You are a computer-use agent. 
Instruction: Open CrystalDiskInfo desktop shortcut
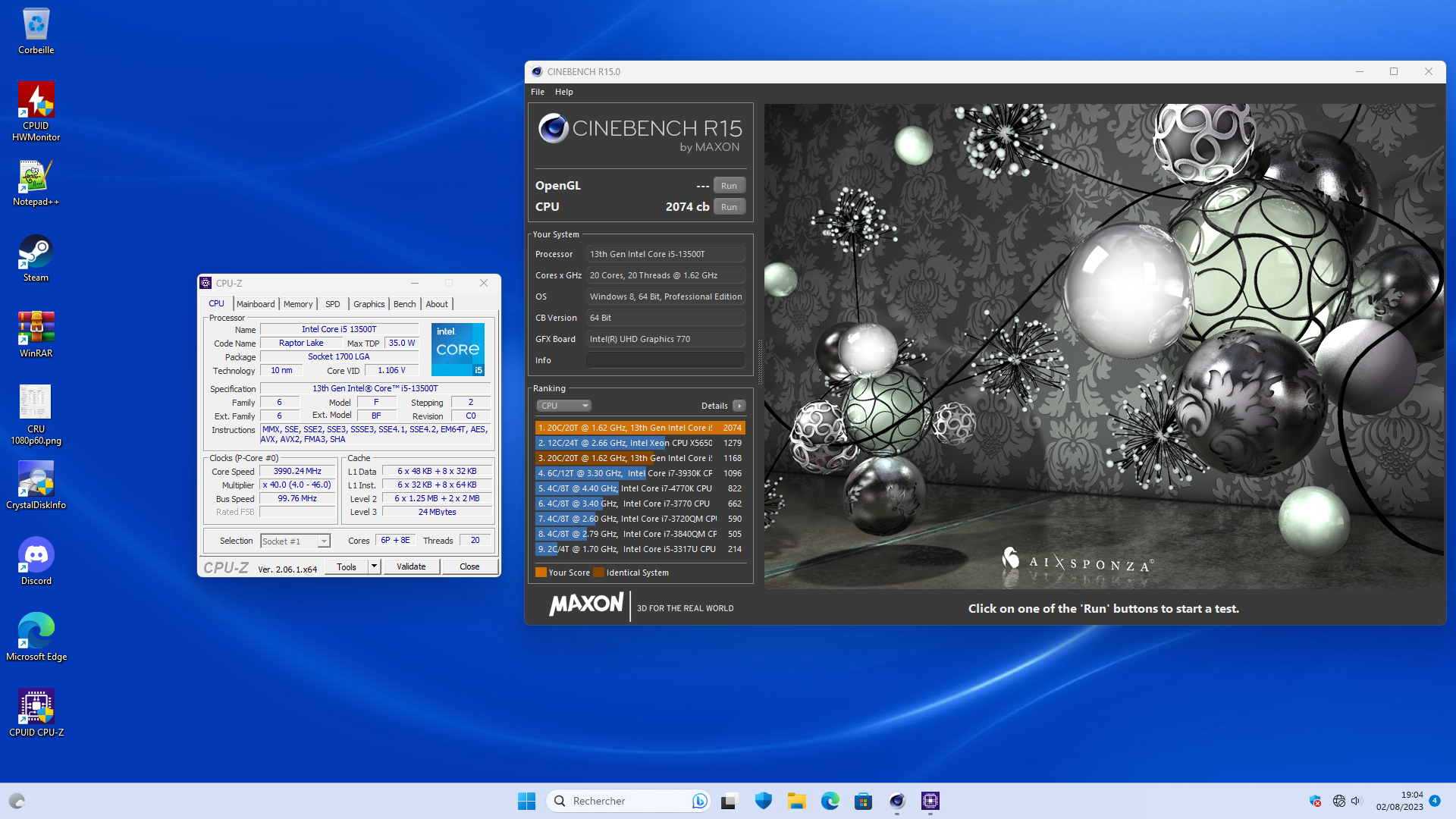(x=36, y=486)
